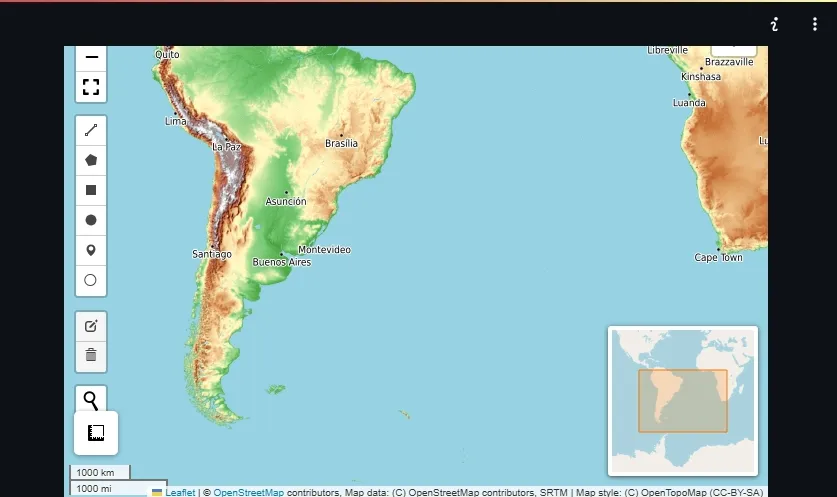Image resolution: width=837 pixels, height=497 pixels.
Task: Expand the layer control at map corner
Action: (734, 48)
